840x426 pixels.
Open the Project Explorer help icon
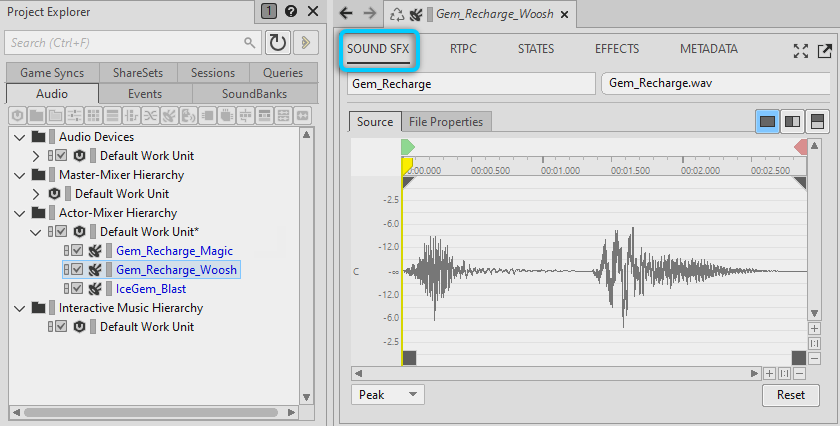click(x=291, y=12)
